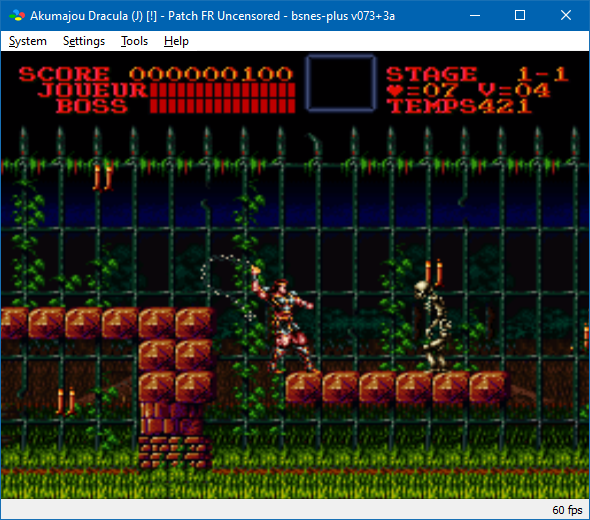The image size is (590, 520).
Task: Click the JOUEUR red health bar
Action: [222, 91]
